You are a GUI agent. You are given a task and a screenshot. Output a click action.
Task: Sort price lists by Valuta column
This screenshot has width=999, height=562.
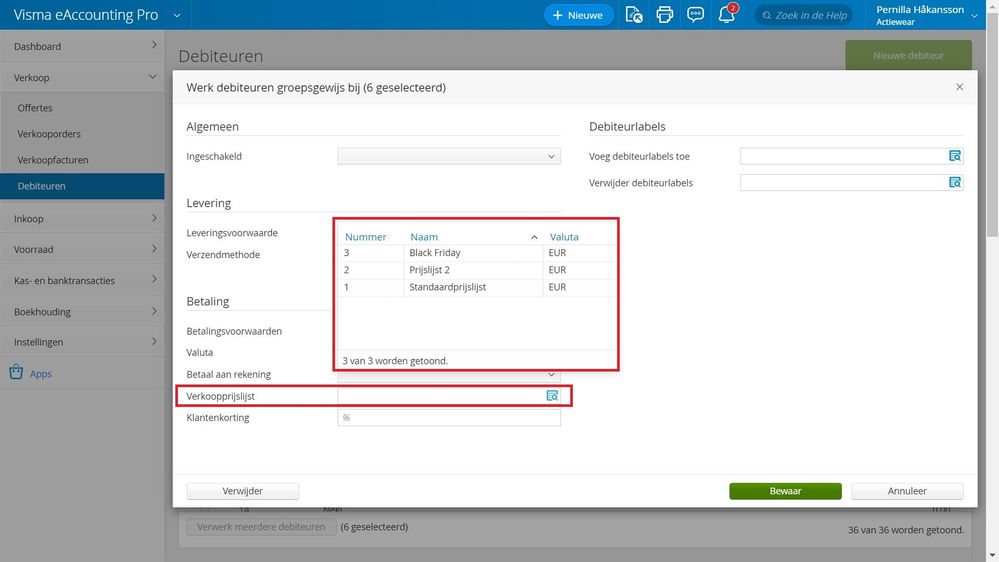[564, 237]
